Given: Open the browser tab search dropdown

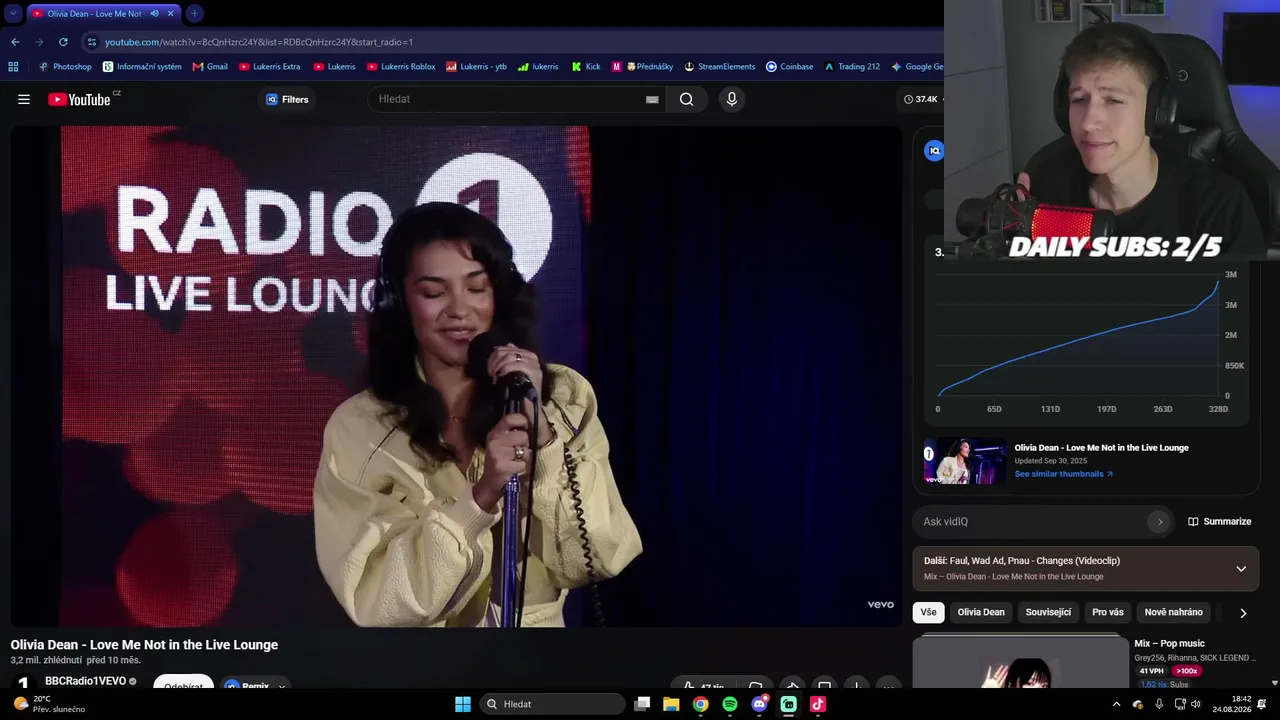Looking at the screenshot, I should click(x=13, y=13).
